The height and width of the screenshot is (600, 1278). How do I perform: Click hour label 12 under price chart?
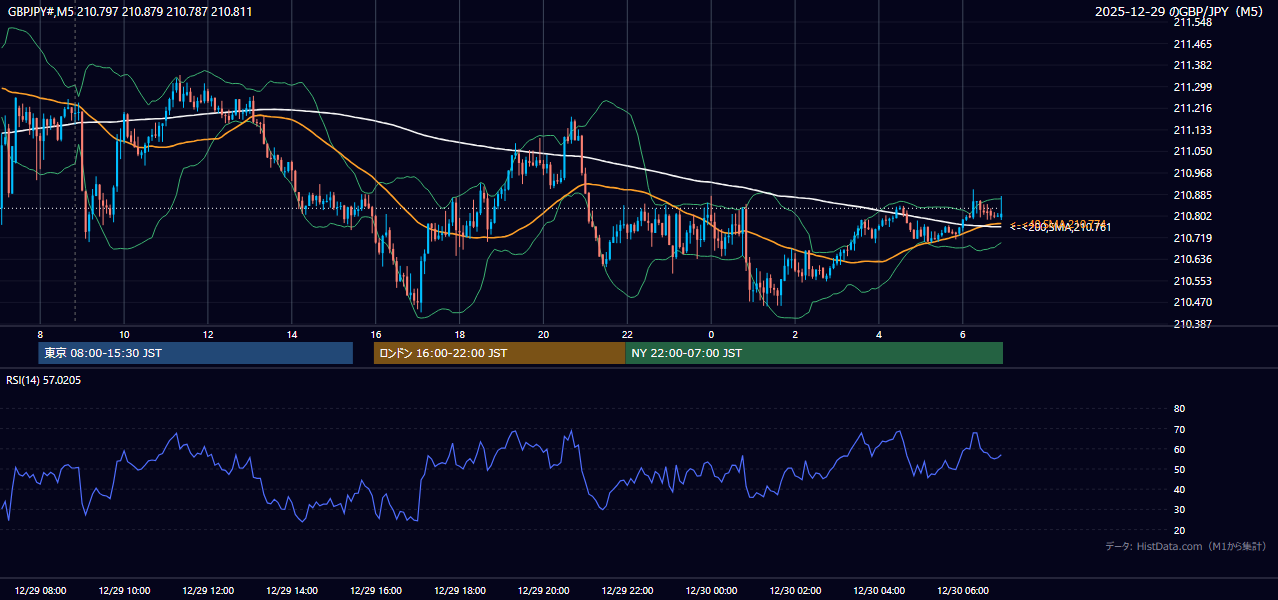(x=208, y=334)
